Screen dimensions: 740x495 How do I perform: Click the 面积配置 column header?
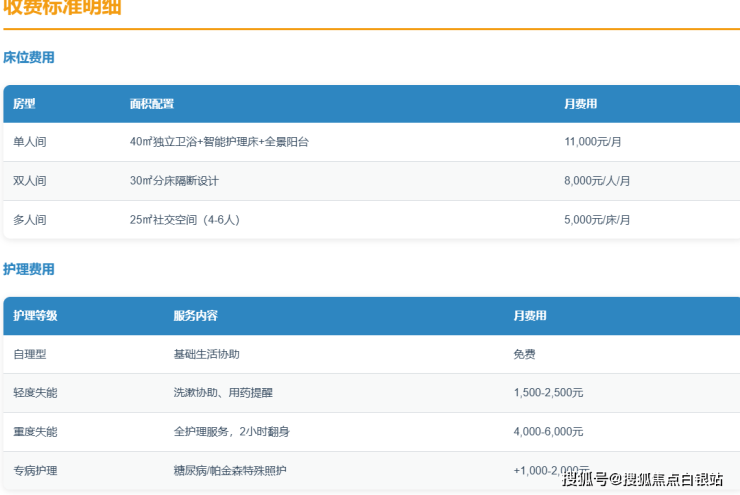(x=151, y=104)
